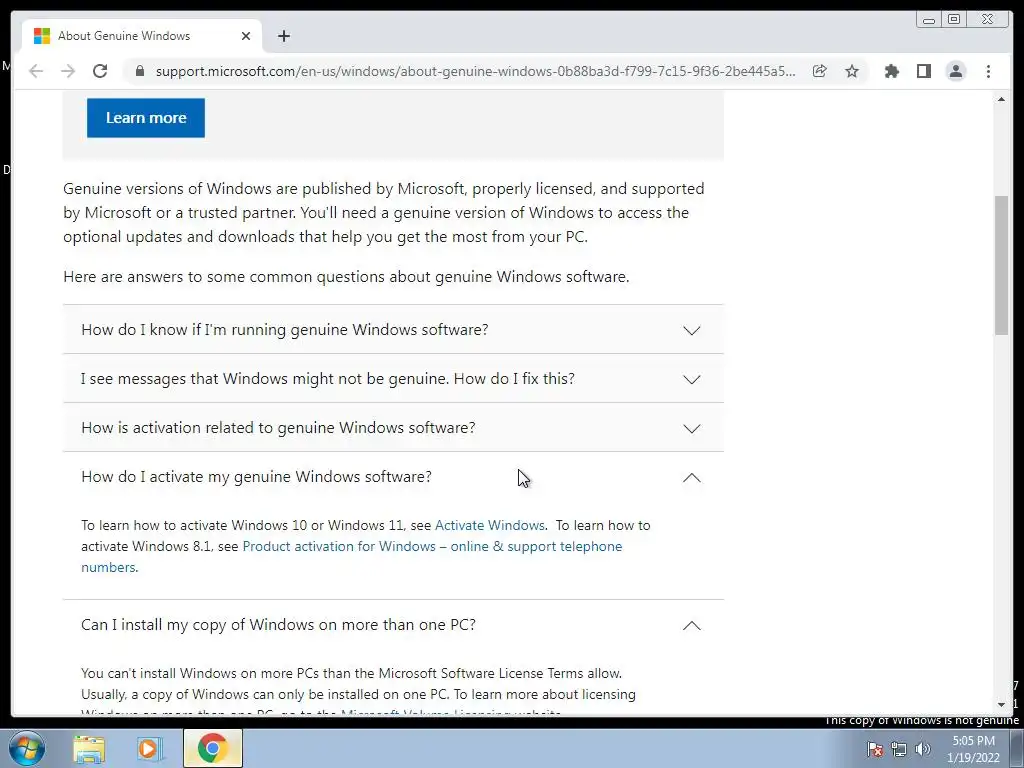Open the Chrome extensions puzzle icon
The width and height of the screenshot is (1024, 768).
pos(891,71)
